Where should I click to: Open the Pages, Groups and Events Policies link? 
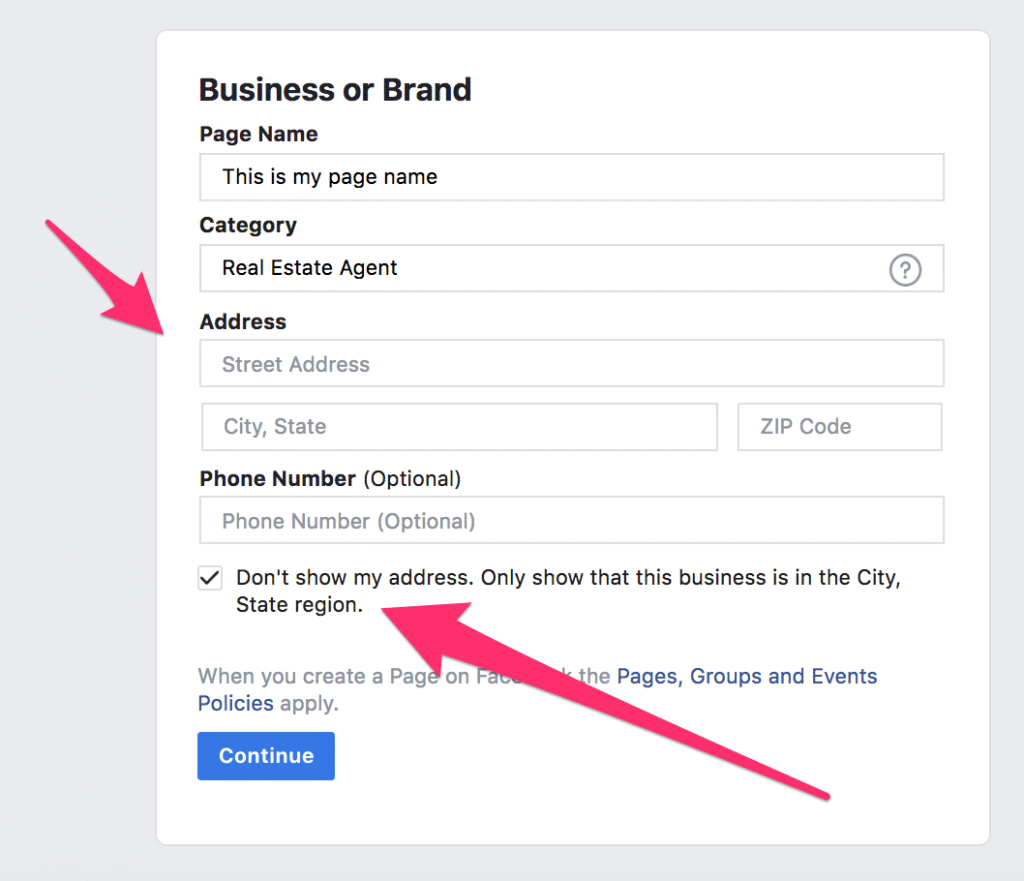pyautogui.click(x=747, y=676)
